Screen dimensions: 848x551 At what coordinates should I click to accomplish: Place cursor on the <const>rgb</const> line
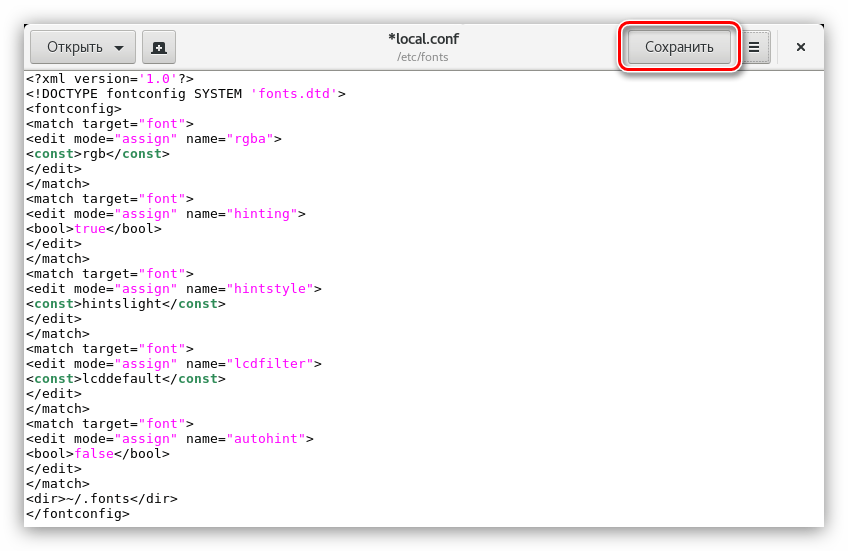click(98, 154)
